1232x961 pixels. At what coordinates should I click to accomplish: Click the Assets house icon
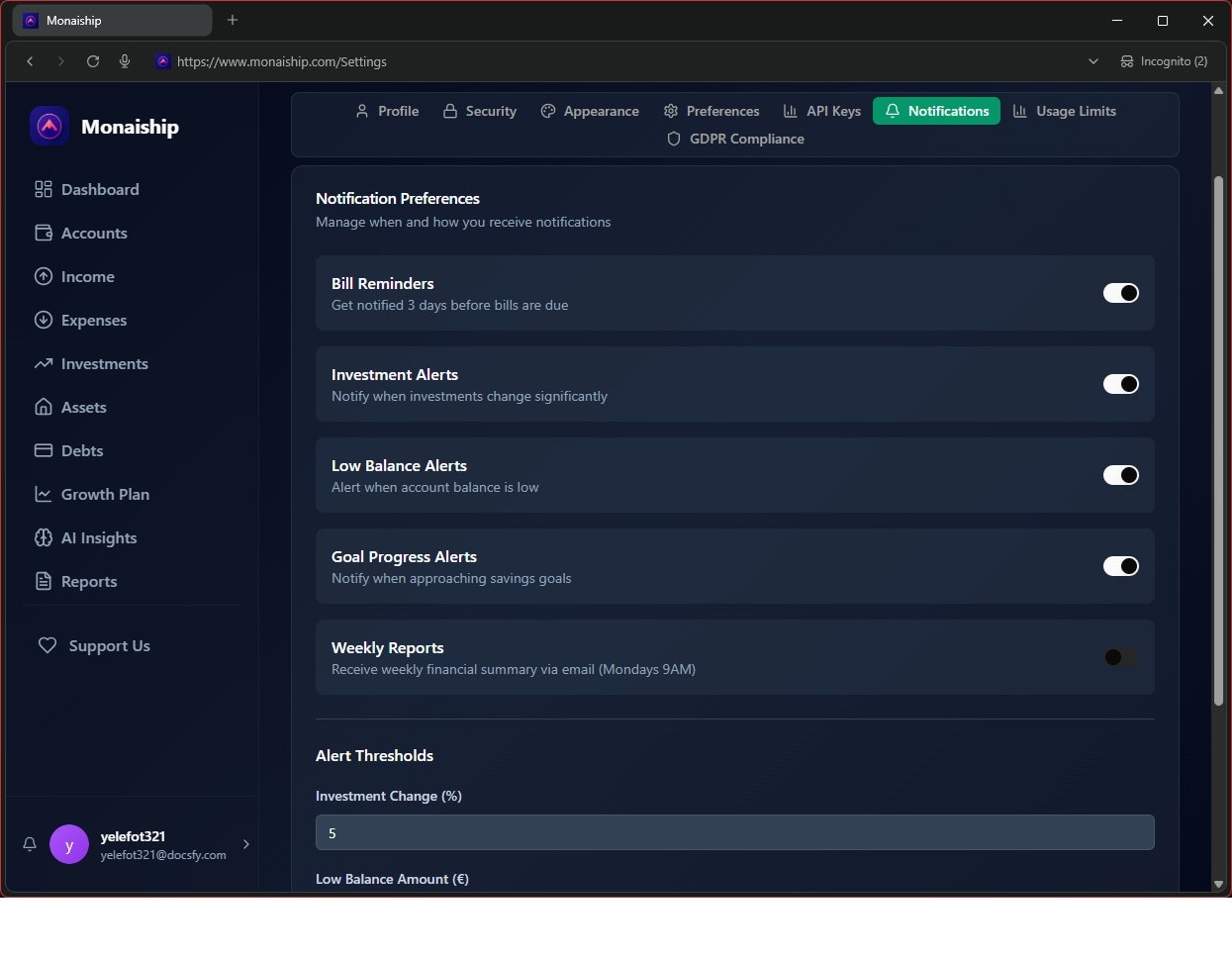pos(44,407)
